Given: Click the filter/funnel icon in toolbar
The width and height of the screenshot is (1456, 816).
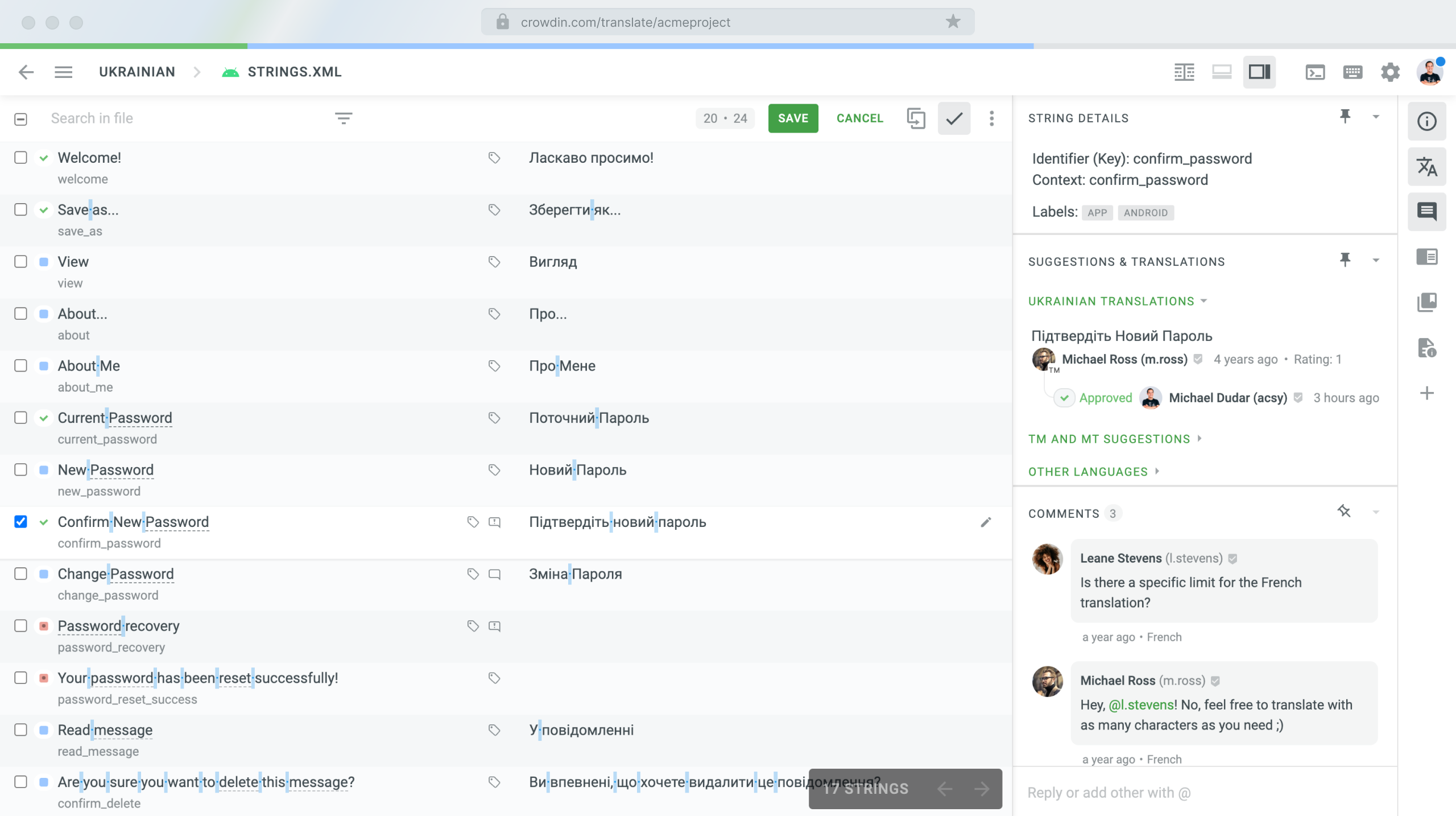Looking at the screenshot, I should (x=343, y=119).
